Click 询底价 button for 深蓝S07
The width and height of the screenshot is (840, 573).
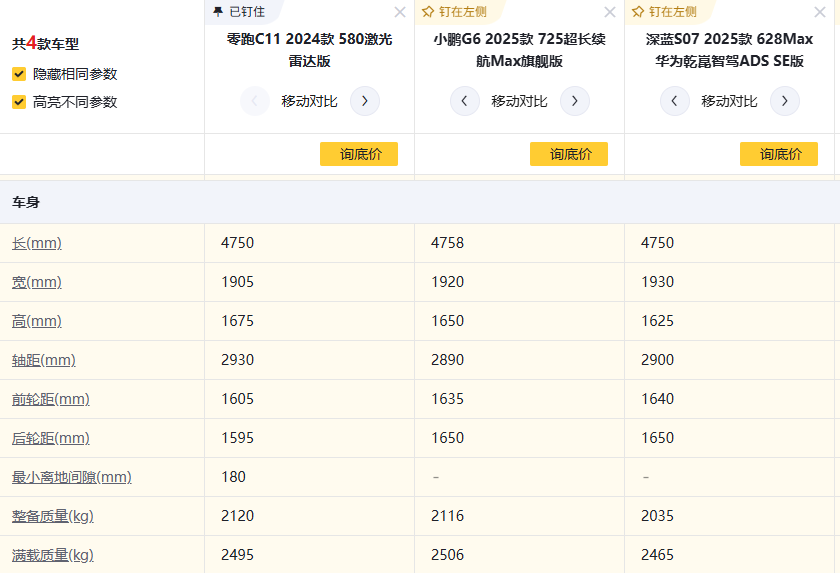click(779, 154)
